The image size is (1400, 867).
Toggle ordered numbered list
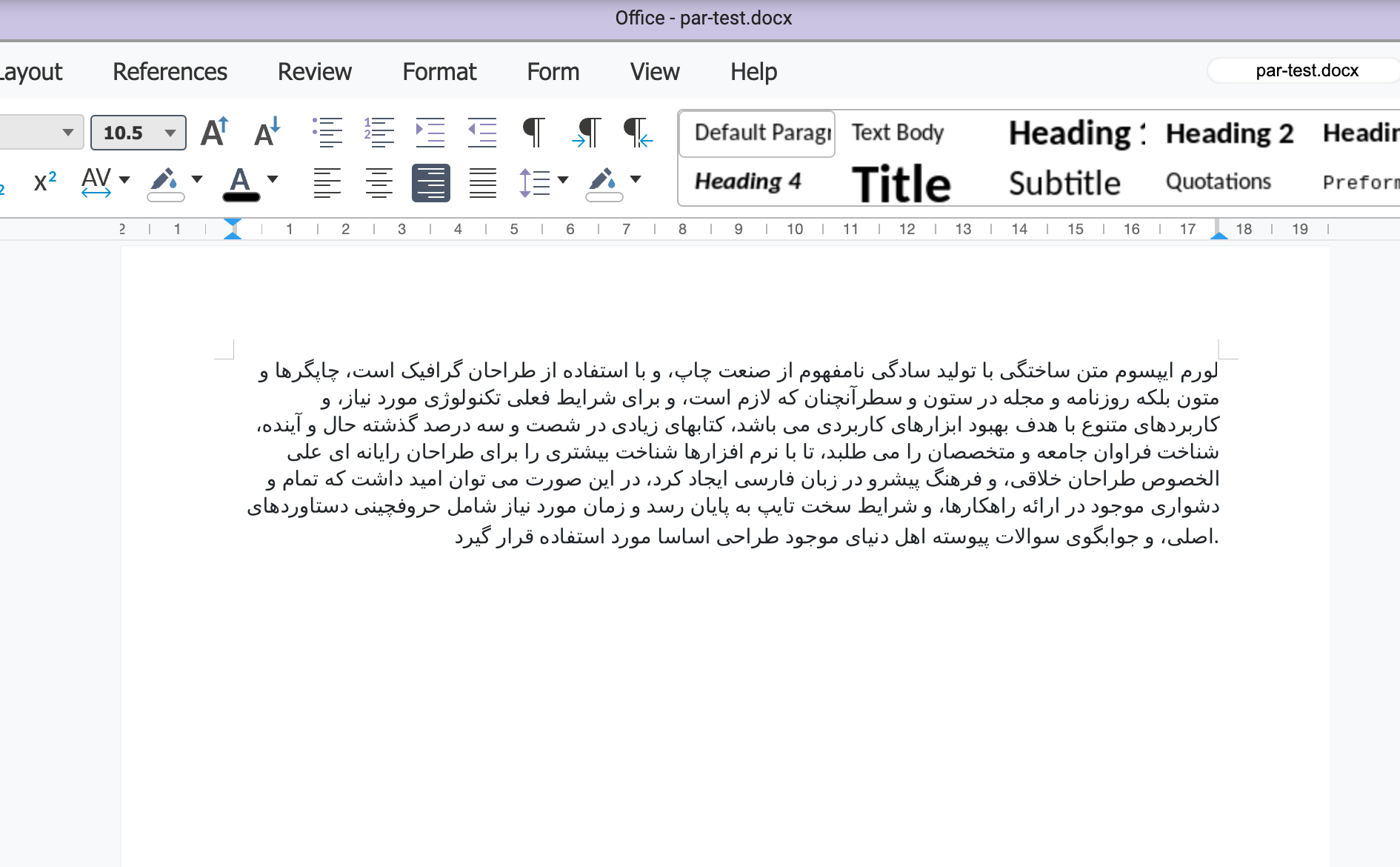[379, 133]
